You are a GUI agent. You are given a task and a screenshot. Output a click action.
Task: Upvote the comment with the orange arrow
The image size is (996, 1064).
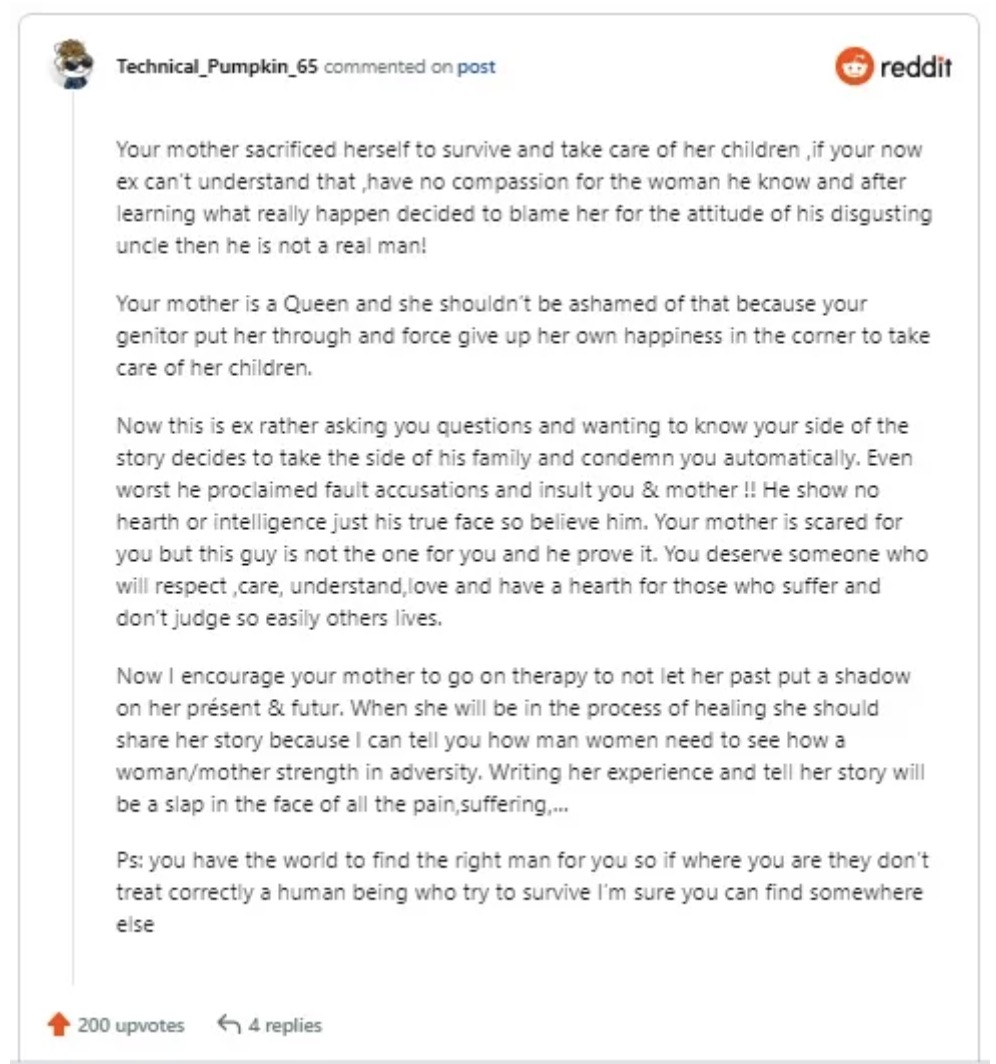pos(58,1025)
